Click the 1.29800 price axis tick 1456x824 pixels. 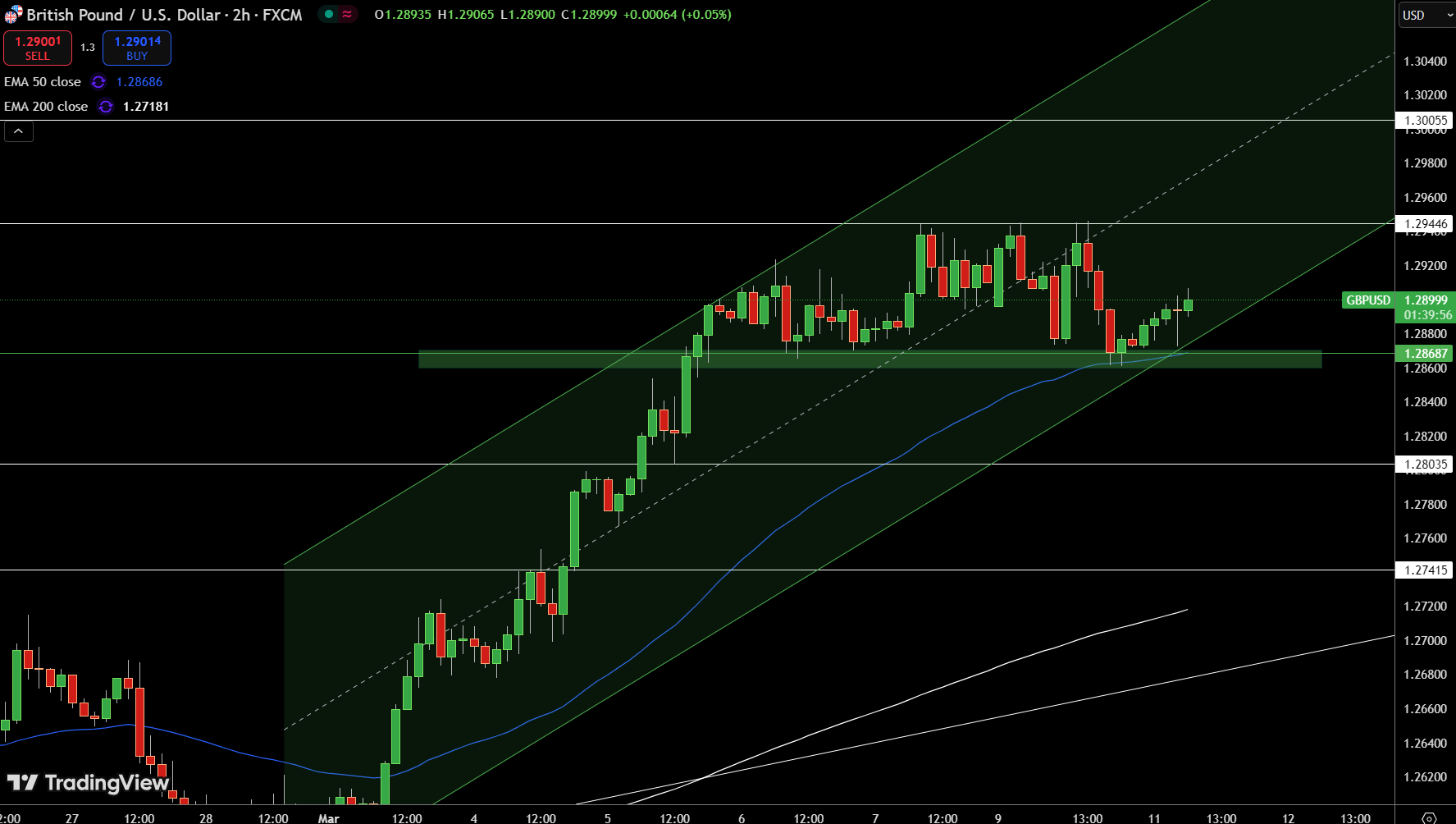tap(1426, 163)
